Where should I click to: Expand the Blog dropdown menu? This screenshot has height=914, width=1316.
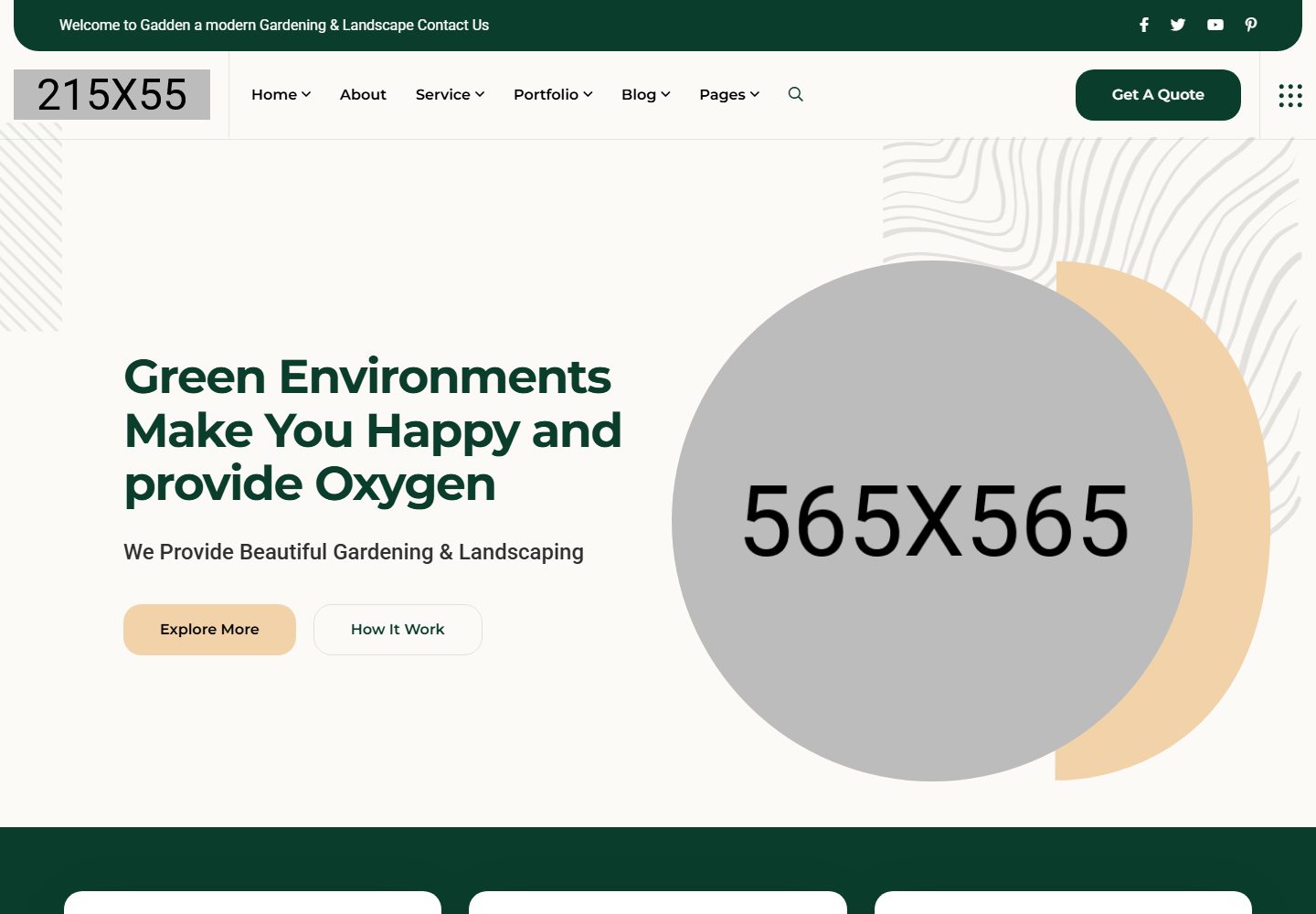(x=646, y=94)
